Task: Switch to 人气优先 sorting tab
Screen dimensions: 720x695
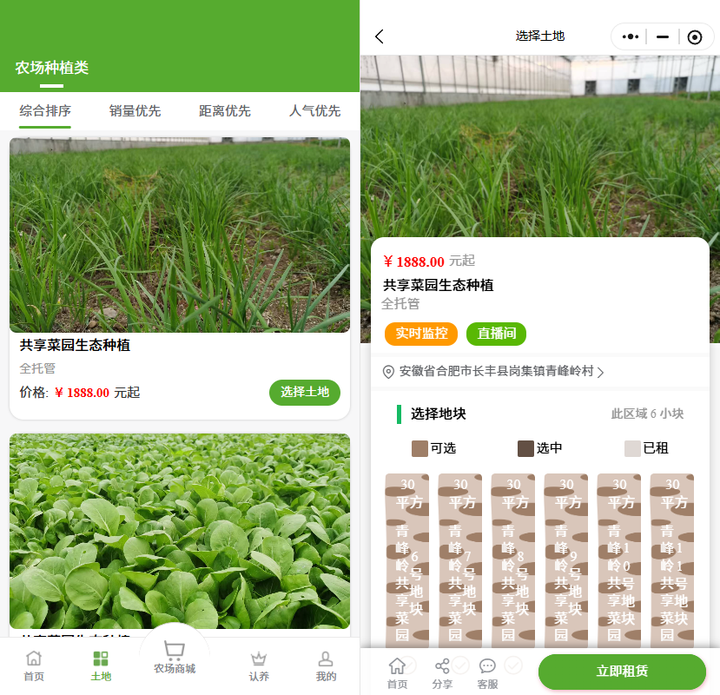Action: (x=315, y=111)
